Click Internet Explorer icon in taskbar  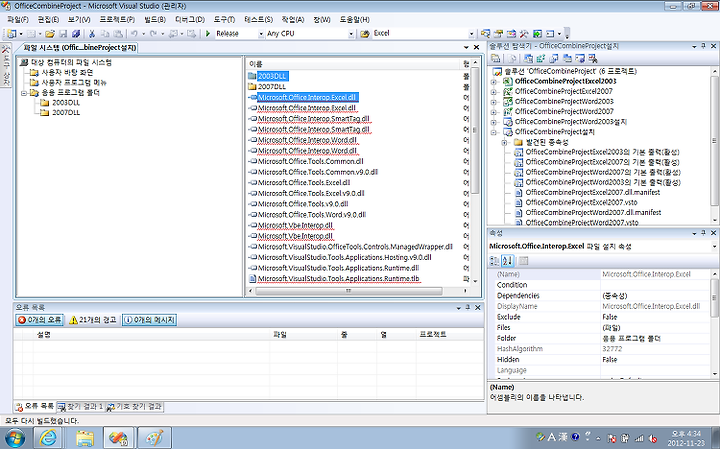pyautogui.click(x=48, y=438)
